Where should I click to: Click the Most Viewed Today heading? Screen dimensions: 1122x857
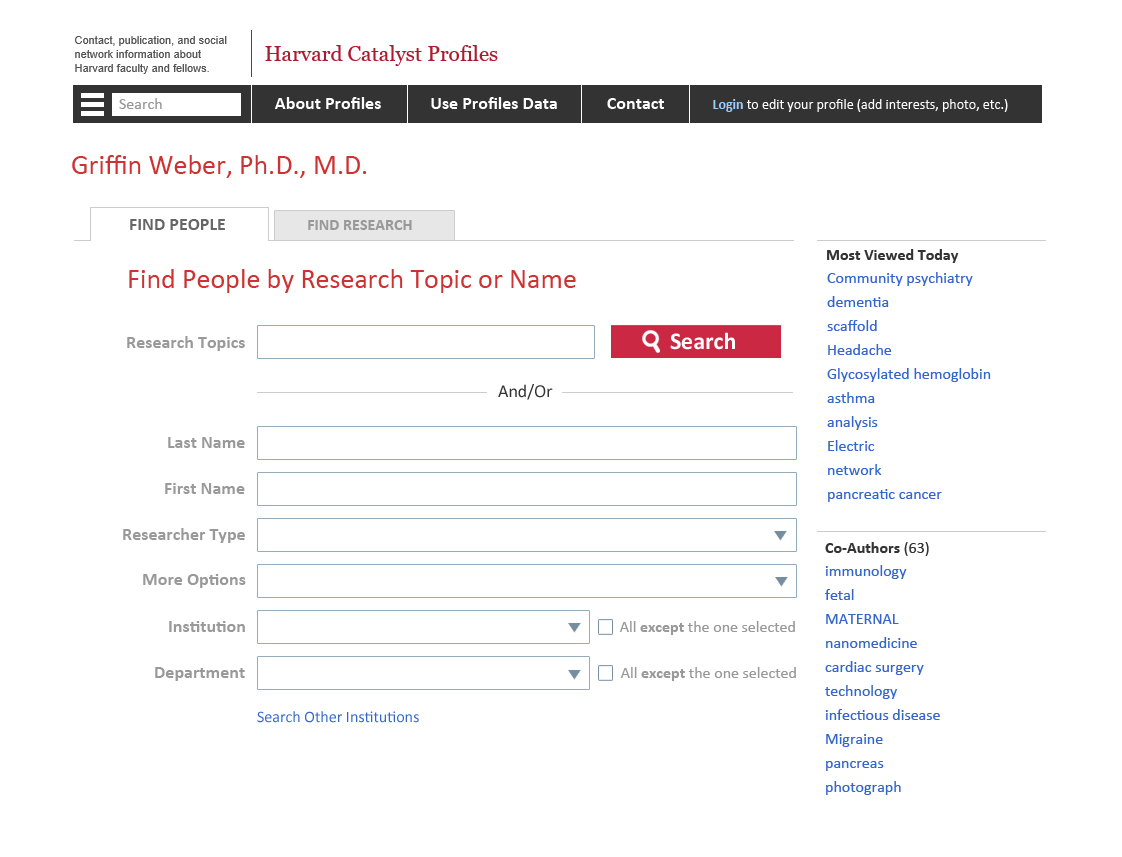point(892,255)
